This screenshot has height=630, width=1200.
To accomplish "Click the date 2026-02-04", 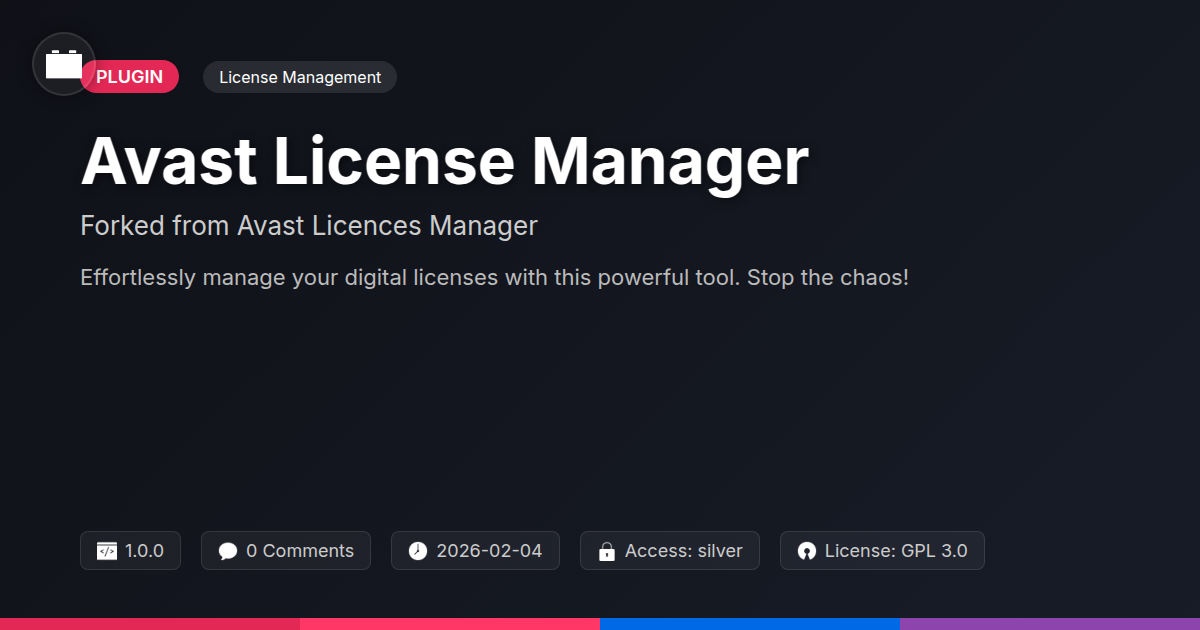I will click(x=490, y=551).
